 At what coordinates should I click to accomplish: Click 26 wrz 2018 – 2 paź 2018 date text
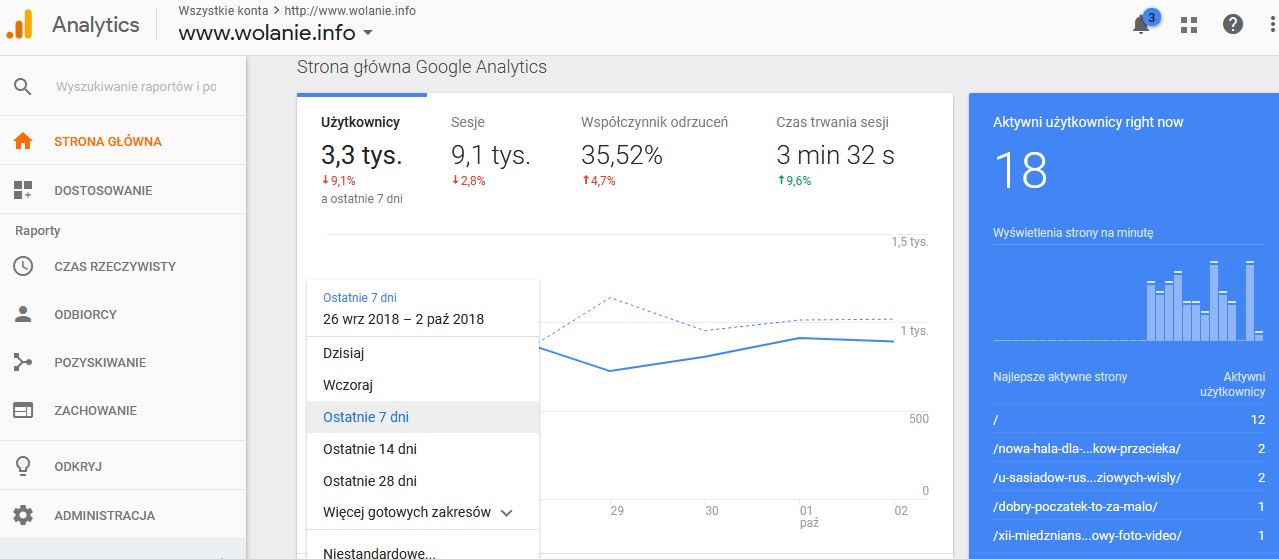(403, 319)
